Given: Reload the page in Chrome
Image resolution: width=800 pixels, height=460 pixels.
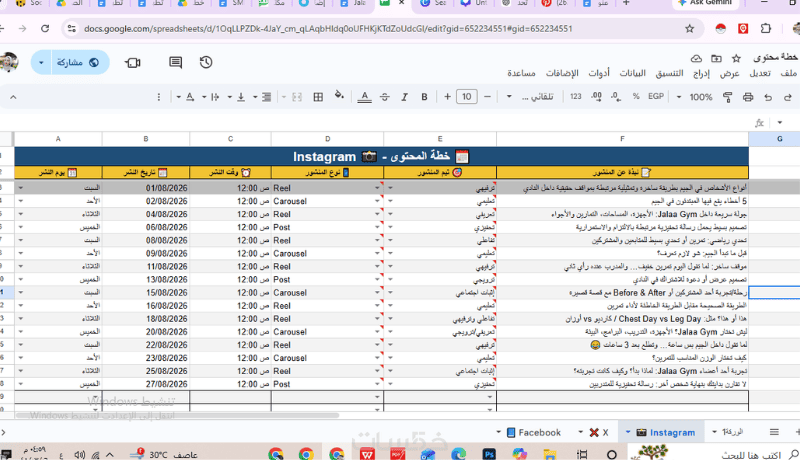Looking at the screenshot, I should [x=45, y=29].
